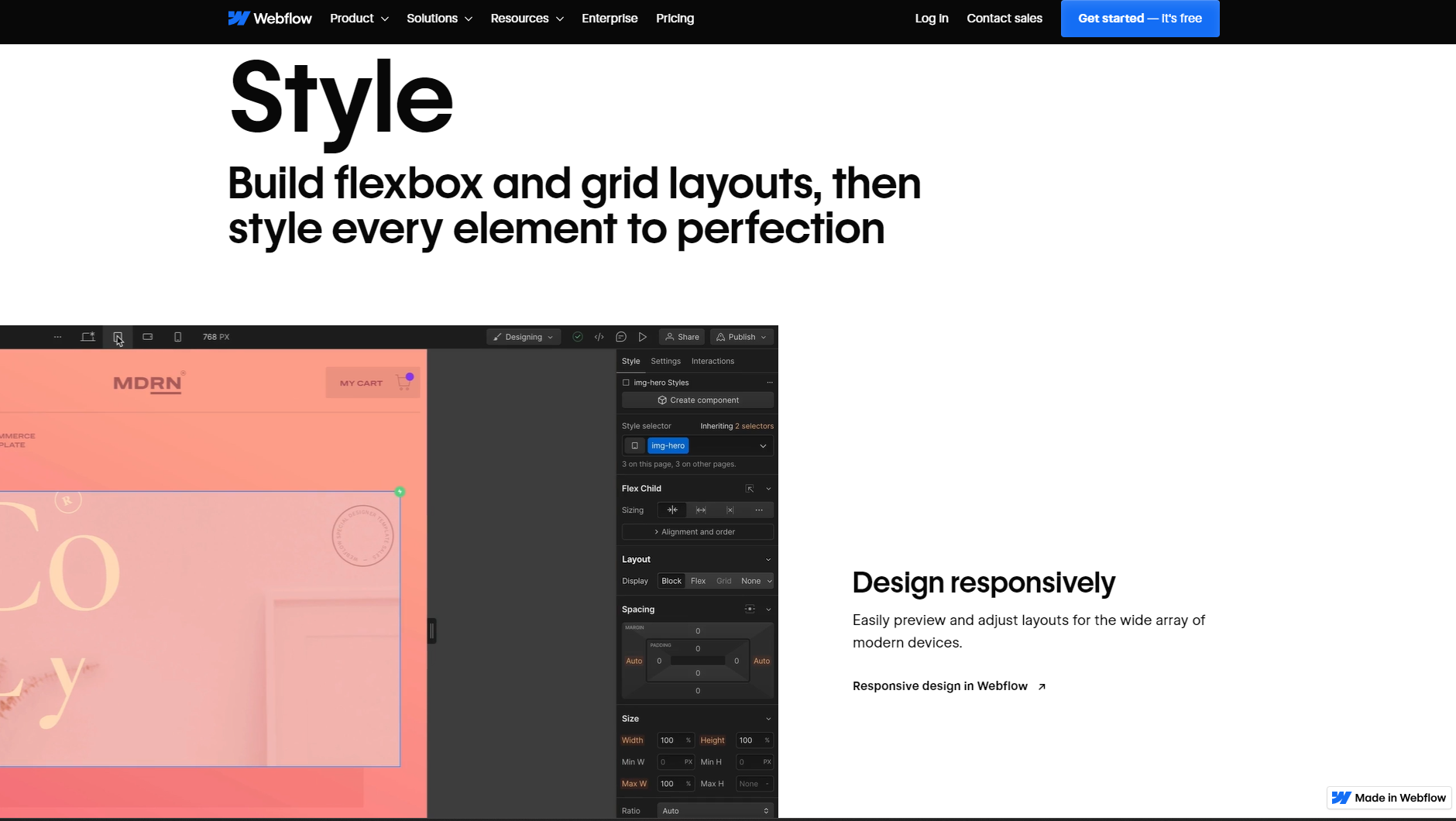Switch Display to Flex

coord(697,580)
